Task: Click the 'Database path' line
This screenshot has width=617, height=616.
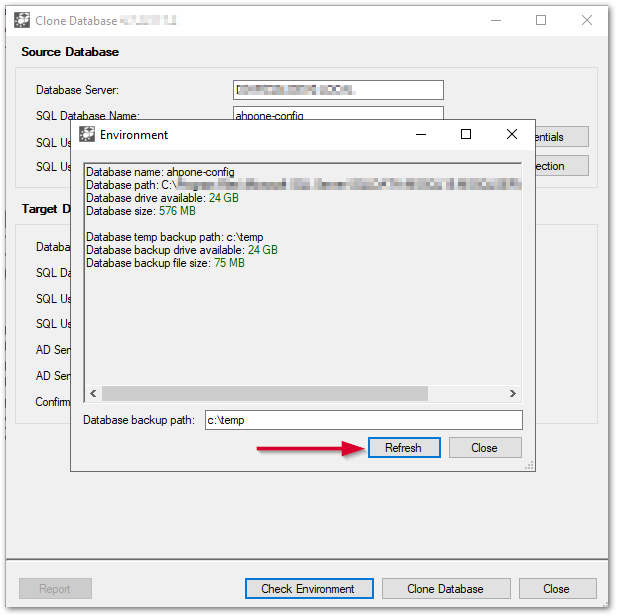Action: point(303,185)
